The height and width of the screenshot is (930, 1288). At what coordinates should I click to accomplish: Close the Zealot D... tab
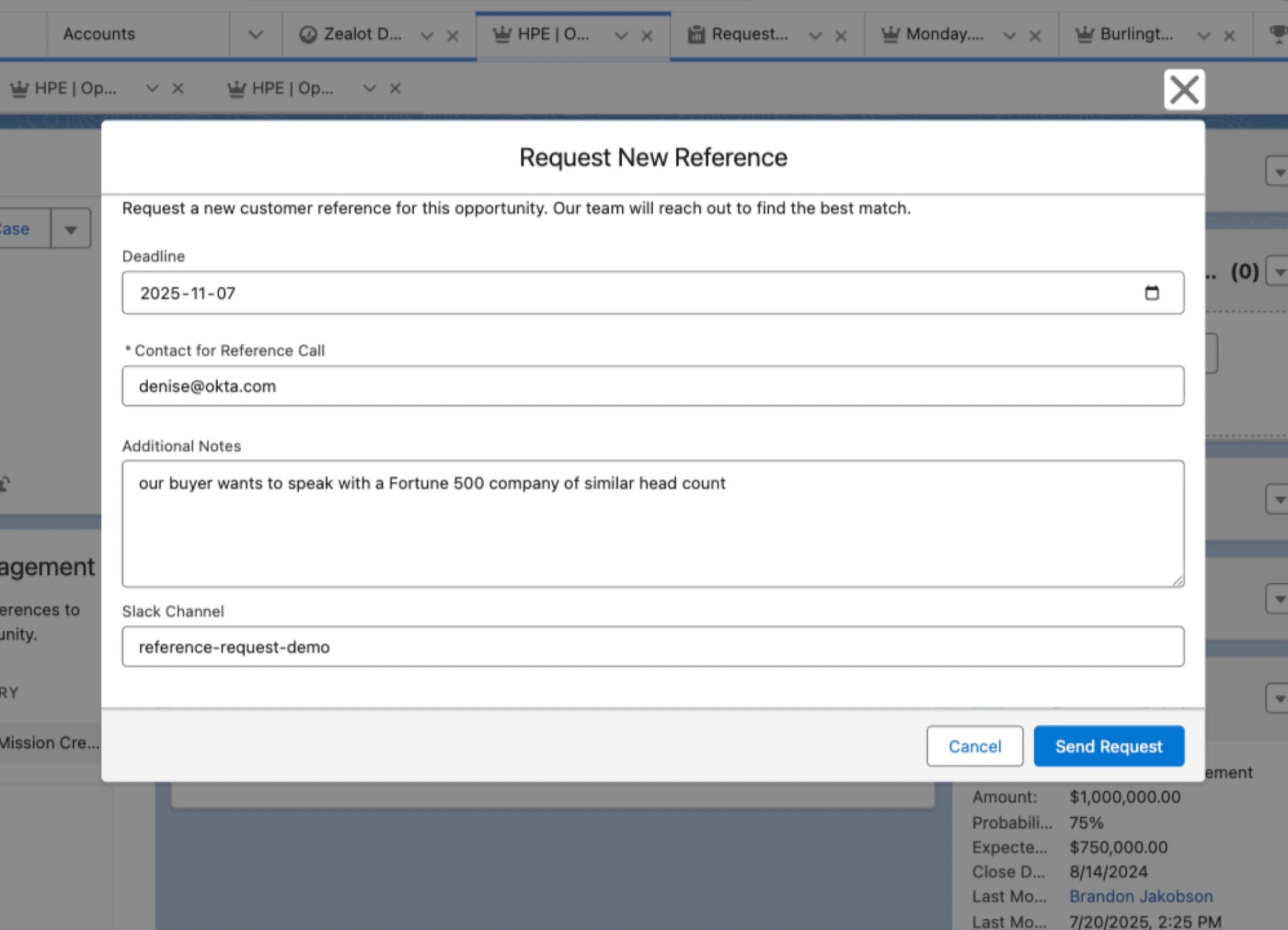452,36
